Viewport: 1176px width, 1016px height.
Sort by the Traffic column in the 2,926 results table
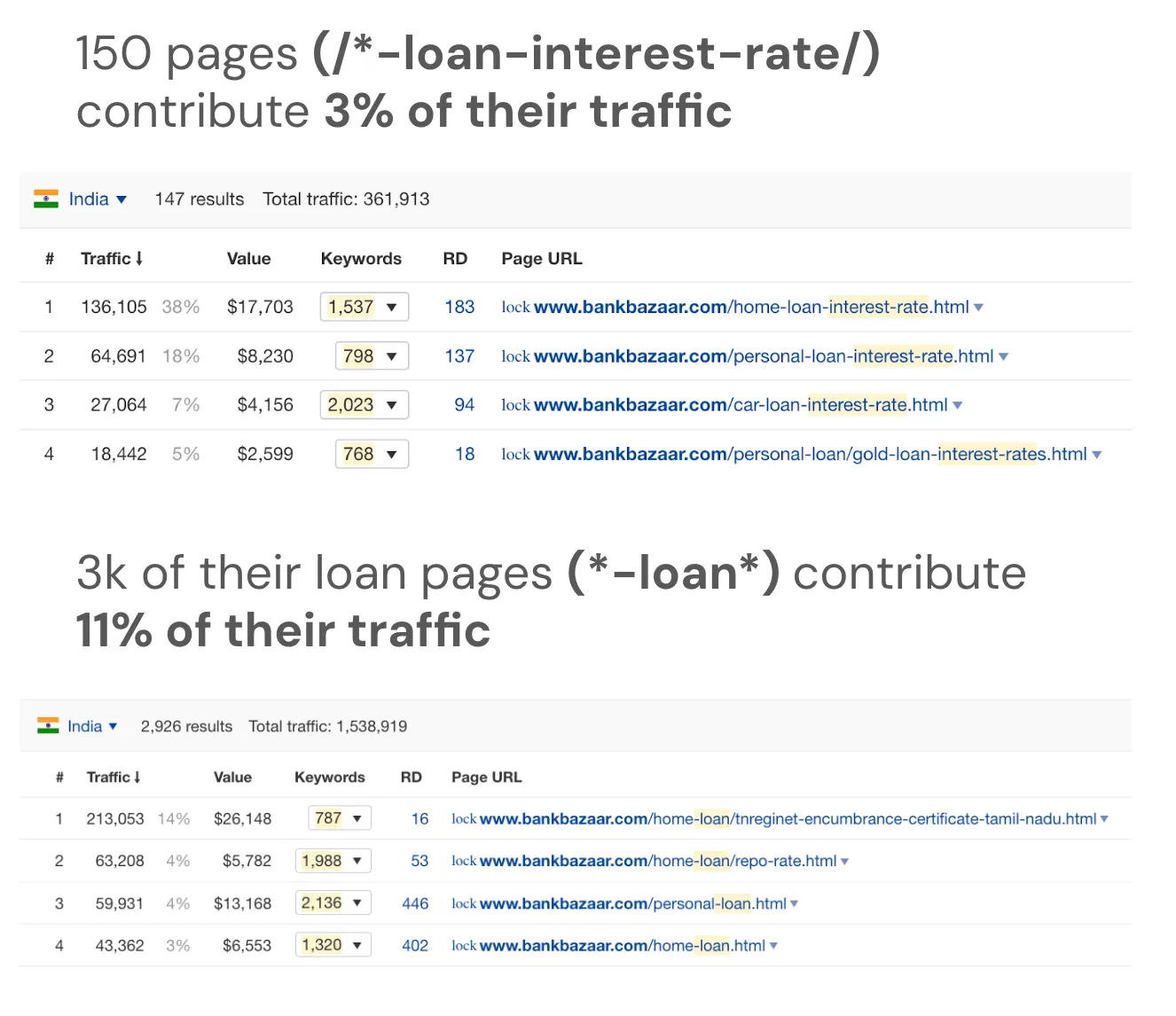[114, 778]
